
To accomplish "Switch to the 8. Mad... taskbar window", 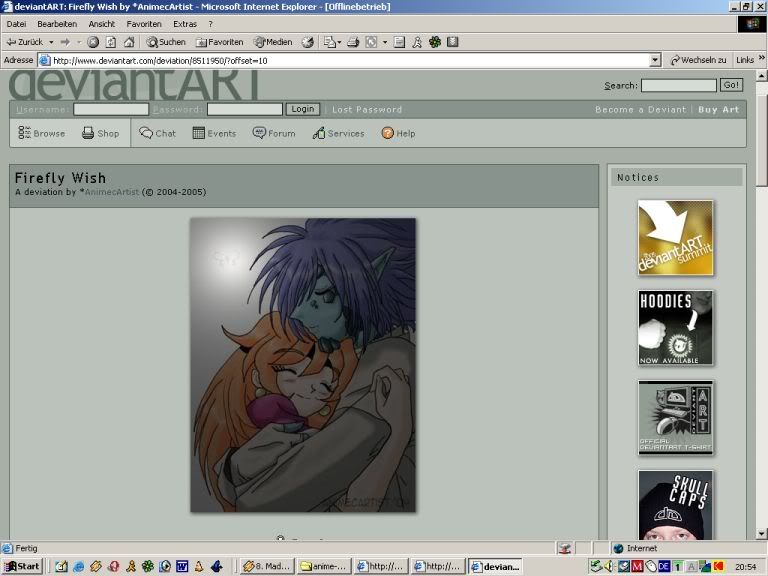I will [267, 567].
